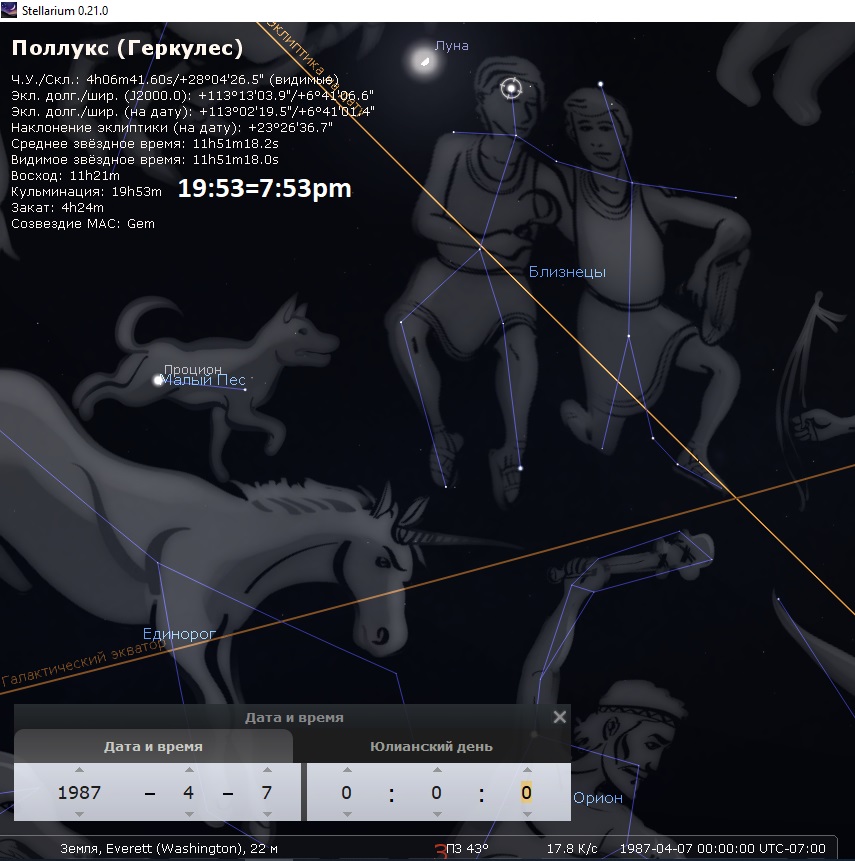Click the 17.8 К/с frame rate readout

[572, 848]
